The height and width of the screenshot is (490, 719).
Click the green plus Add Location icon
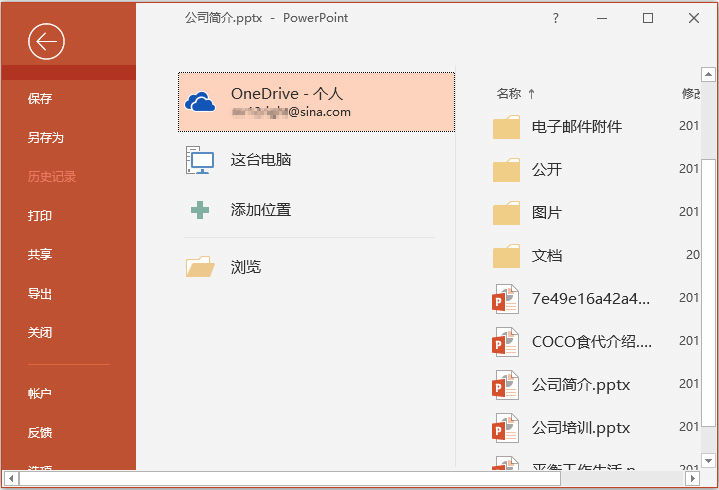point(200,210)
